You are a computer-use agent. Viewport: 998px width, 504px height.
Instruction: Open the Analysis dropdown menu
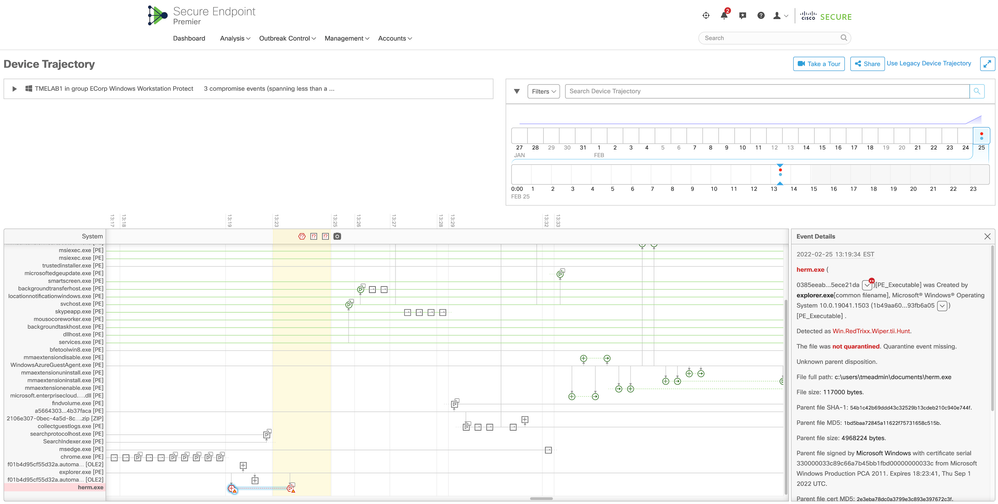tap(235, 39)
